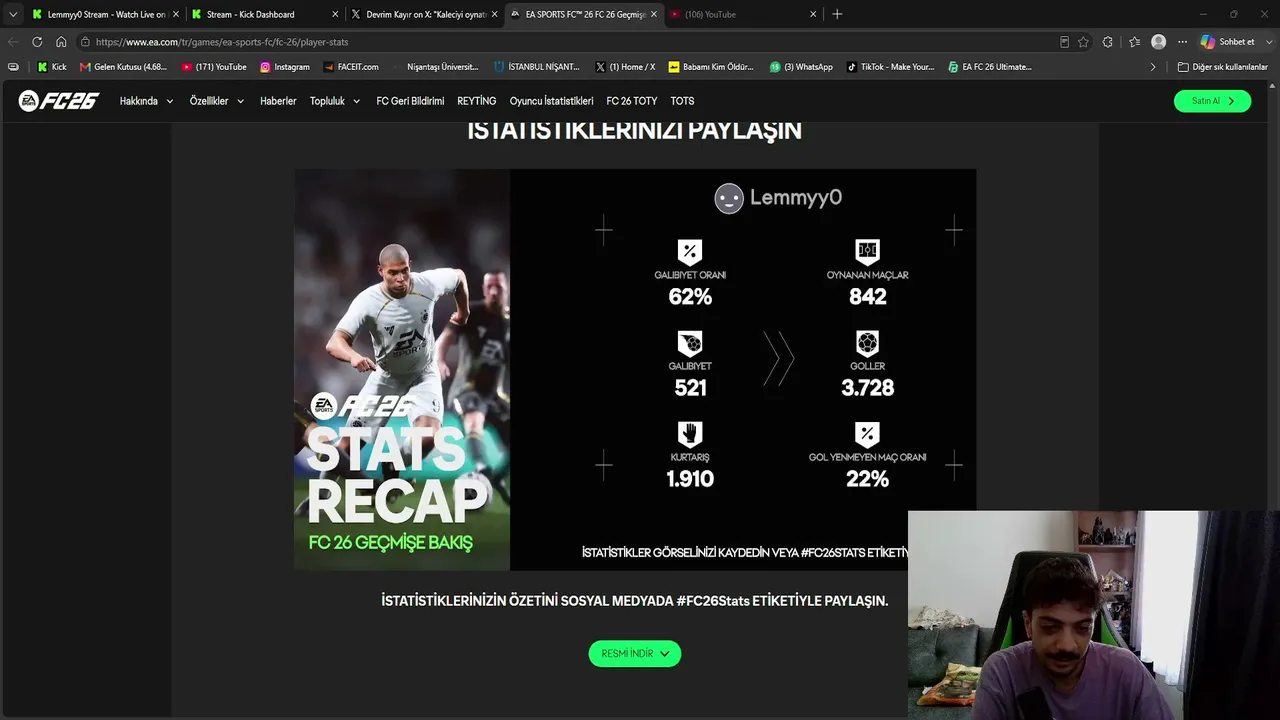The image size is (1280, 720).
Task: Close the (106) YouTube tab
Action: [813, 14]
